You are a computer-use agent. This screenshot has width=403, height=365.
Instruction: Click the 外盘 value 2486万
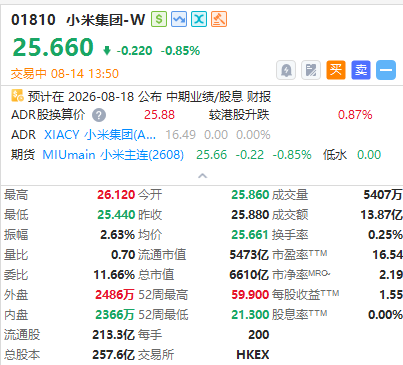pyautogui.click(x=115, y=295)
